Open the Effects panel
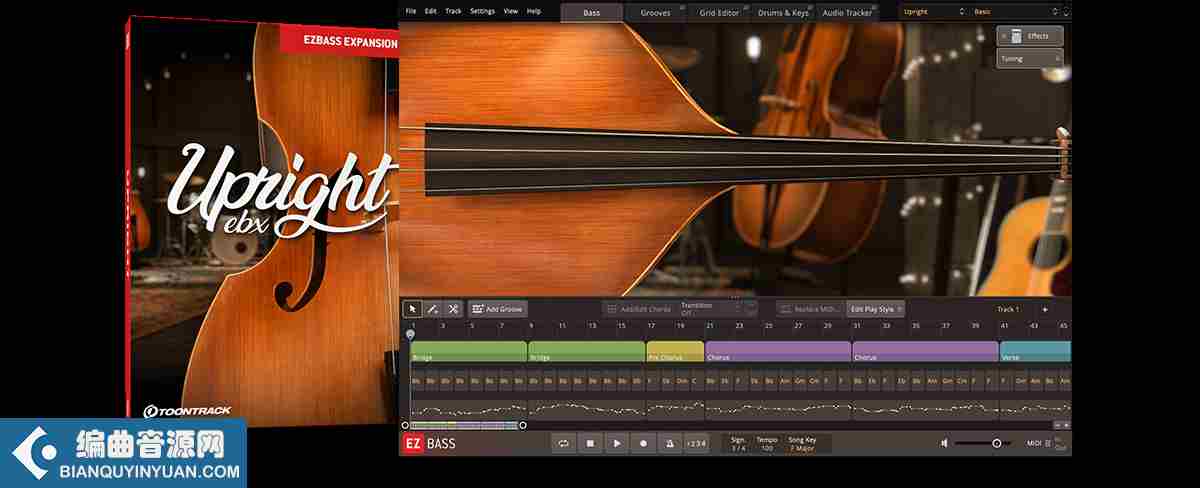The image size is (1200, 488). pyautogui.click(x=1030, y=36)
